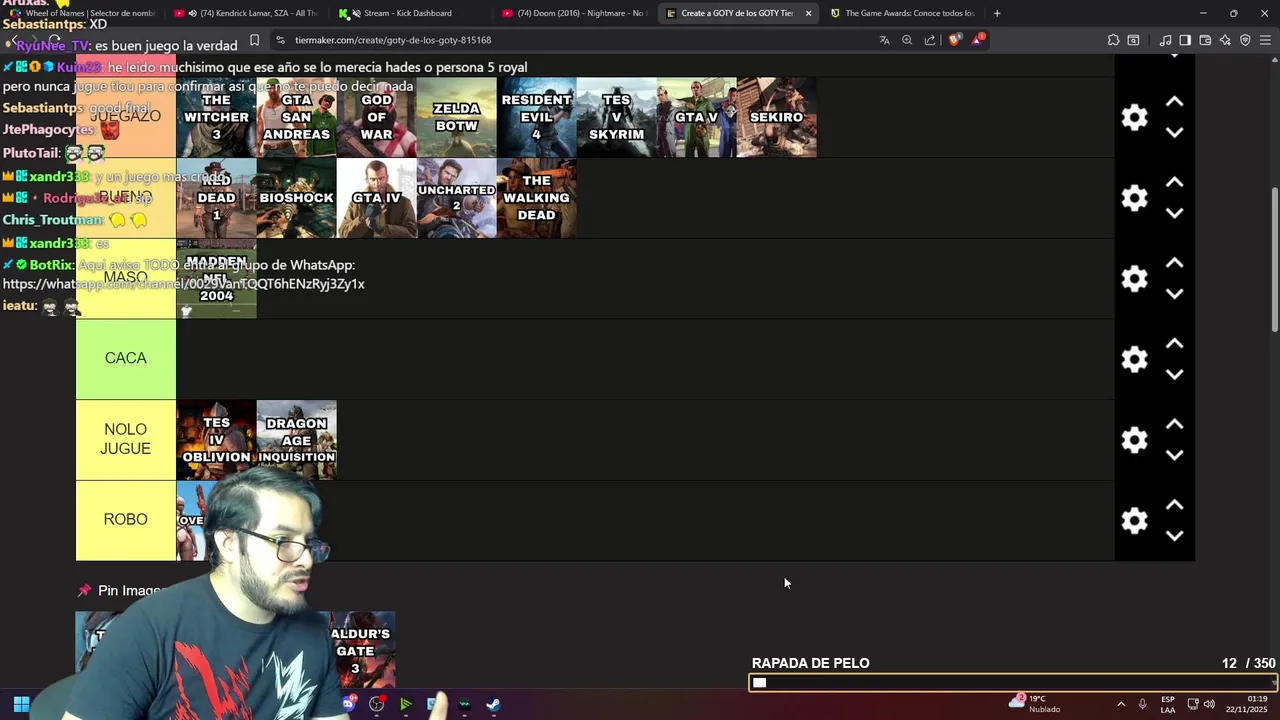1280x720 pixels.
Task: Select the Resident Evil 4 tile
Action: 536,117
